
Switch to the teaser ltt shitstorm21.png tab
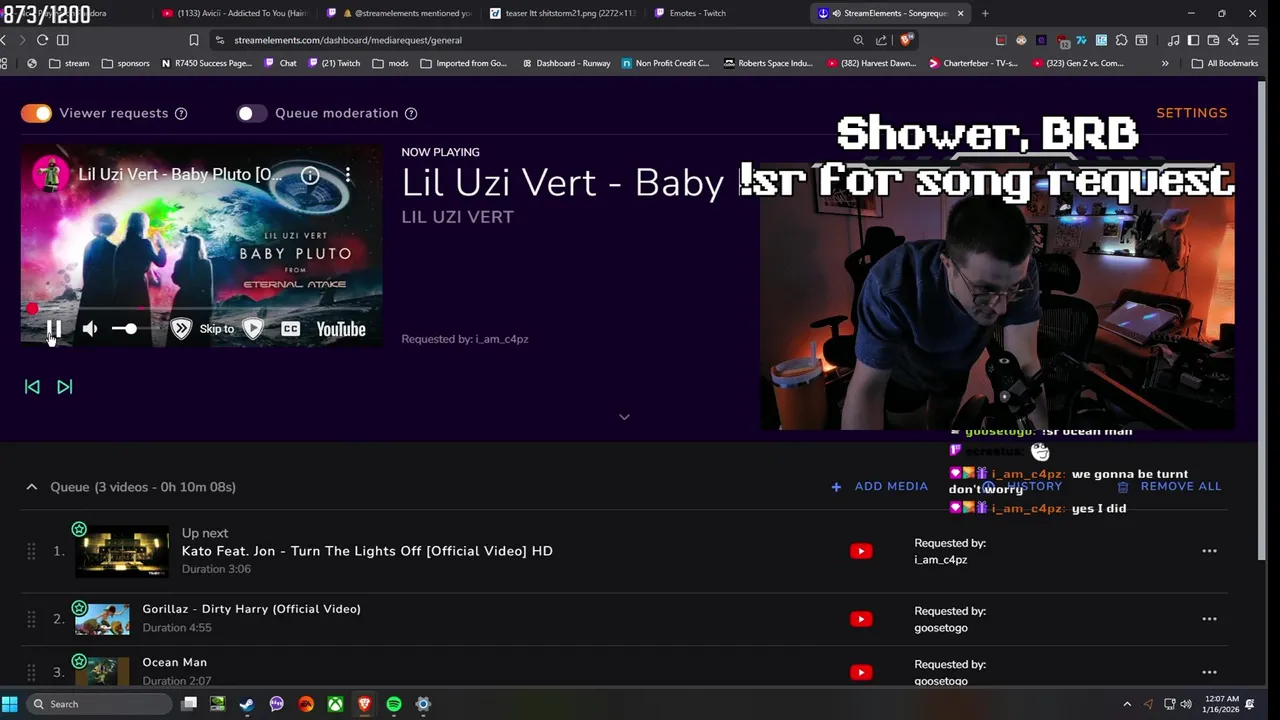tap(561, 13)
